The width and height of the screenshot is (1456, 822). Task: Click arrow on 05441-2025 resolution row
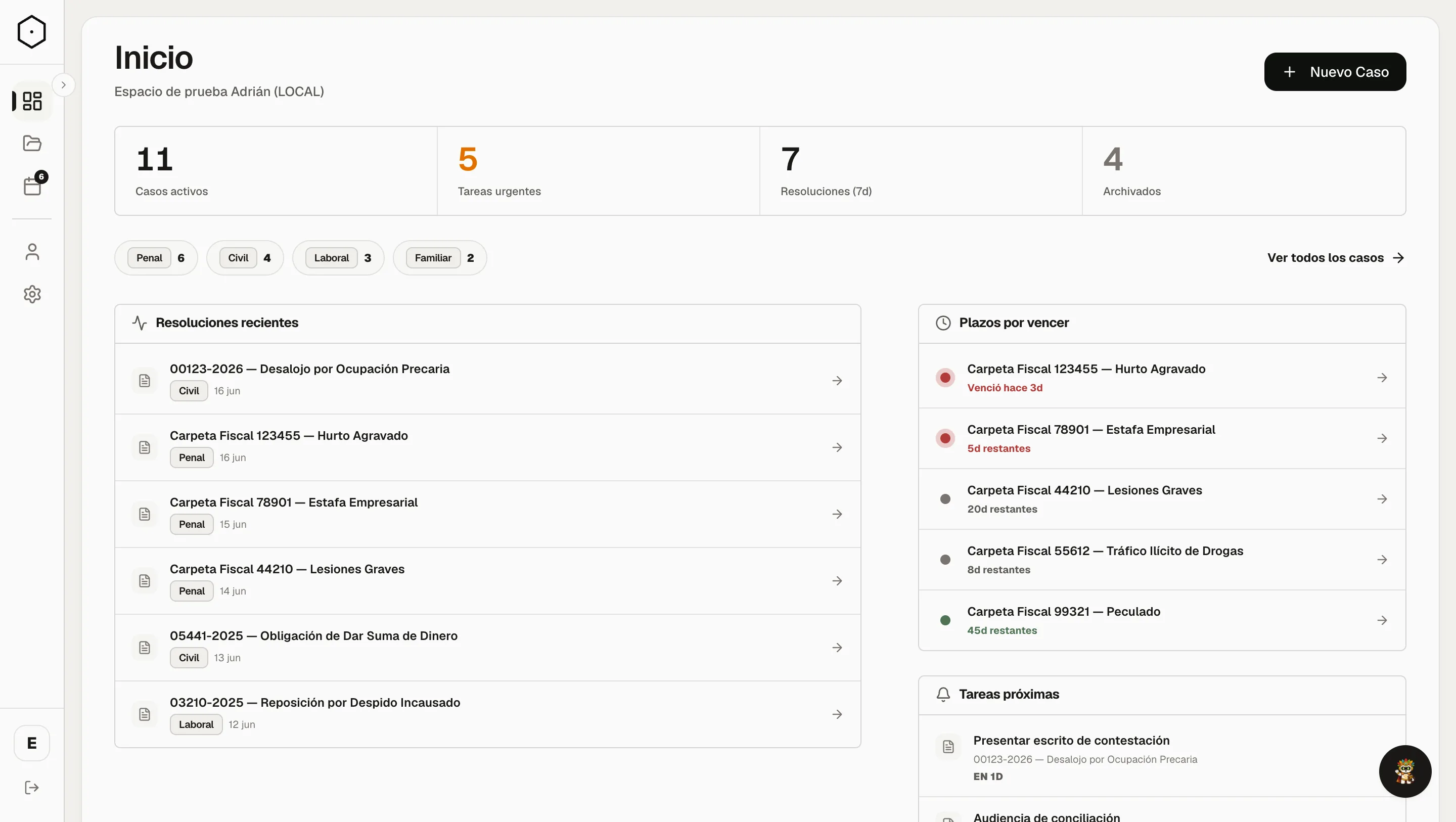837,647
